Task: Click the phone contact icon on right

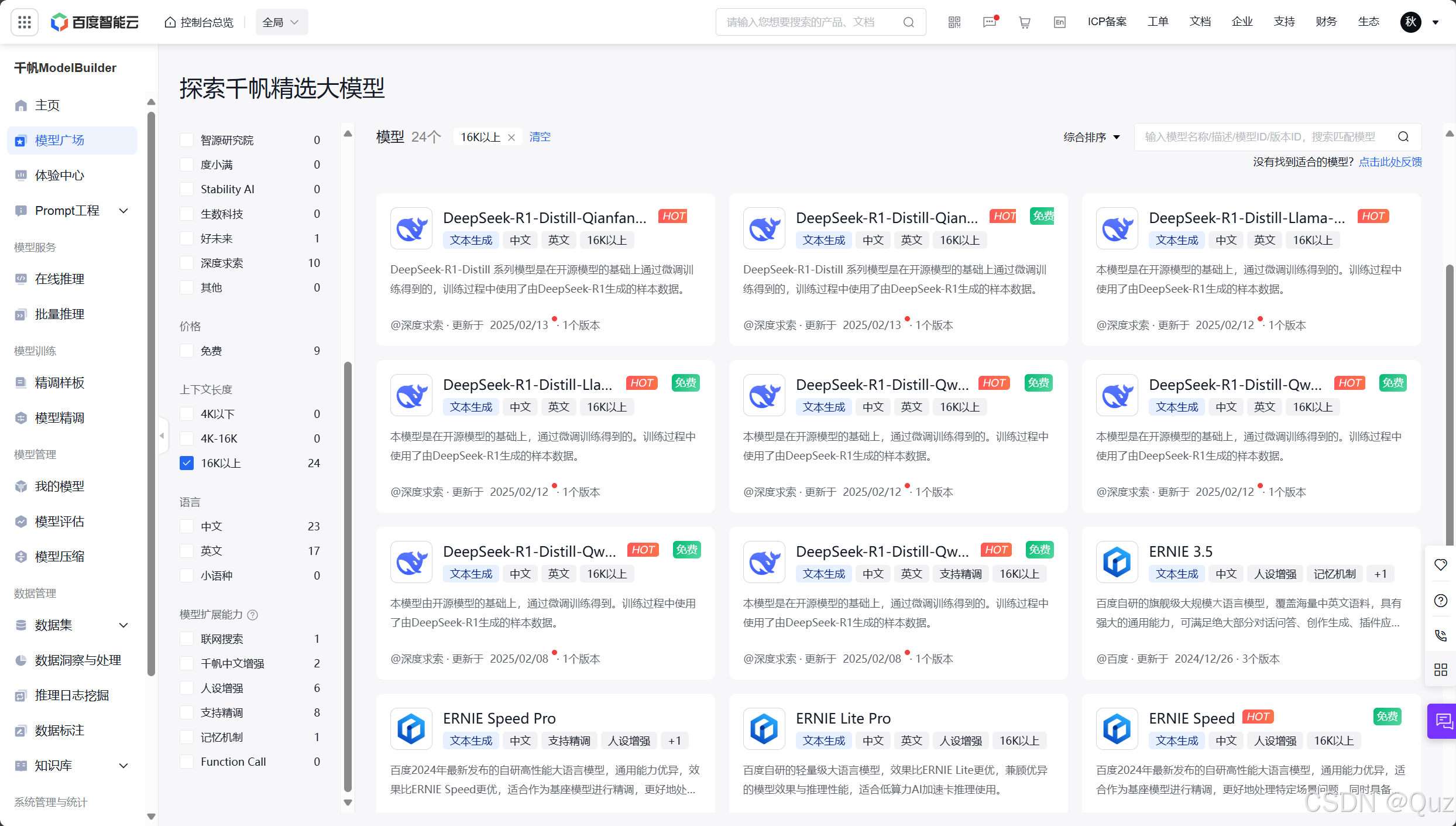Action: click(x=1440, y=635)
